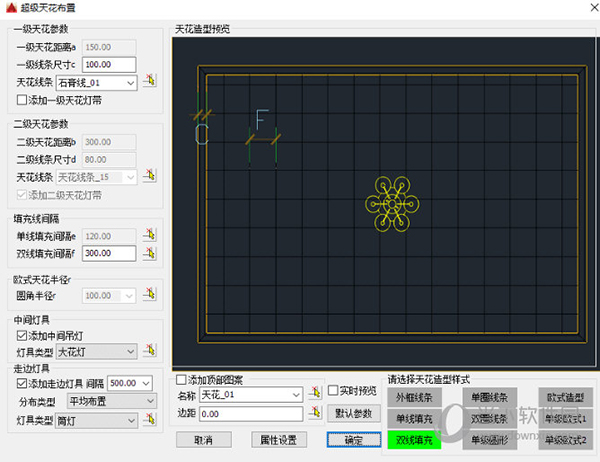This screenshot has width=600, height=462.
Task: Select 外框线条 ceiling style
Action: pyautogui.click(x=412, y=399)
